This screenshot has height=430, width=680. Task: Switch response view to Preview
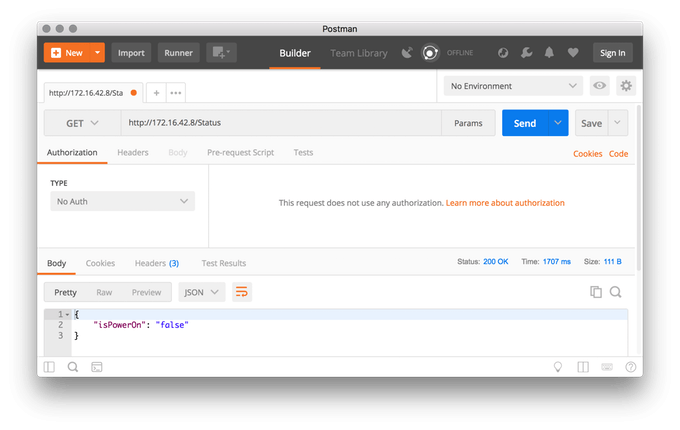coord(146,292)
